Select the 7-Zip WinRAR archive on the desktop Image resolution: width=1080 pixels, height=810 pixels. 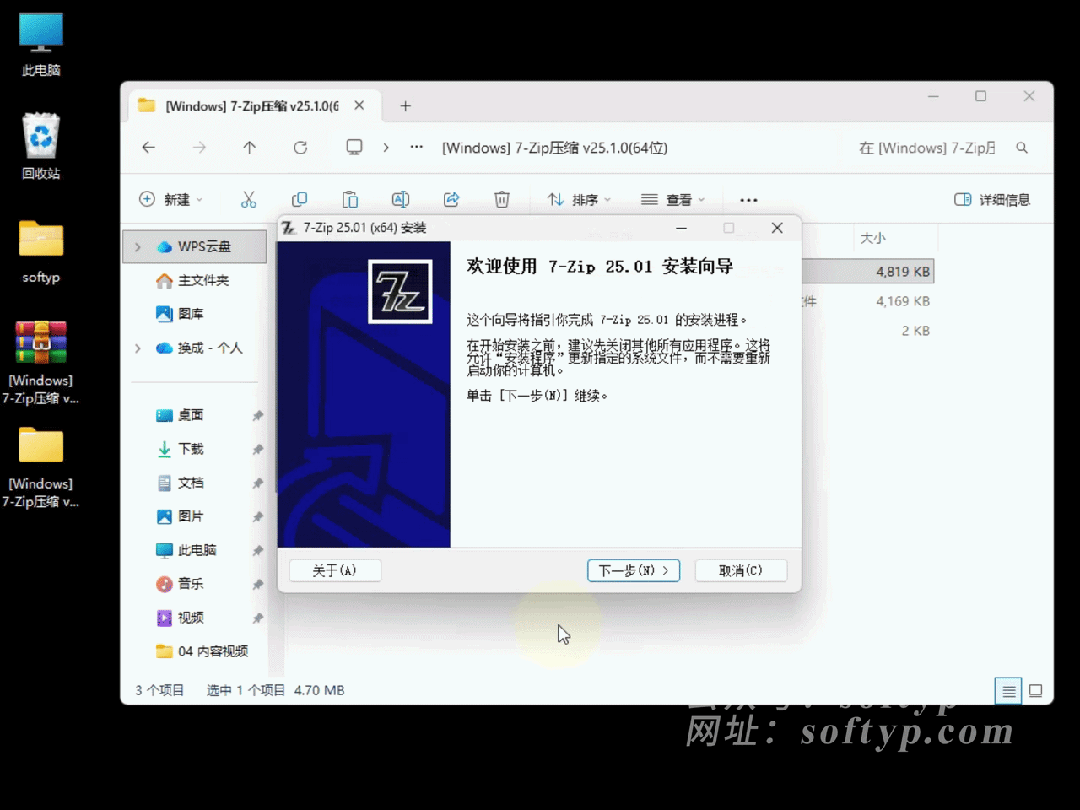41,363
